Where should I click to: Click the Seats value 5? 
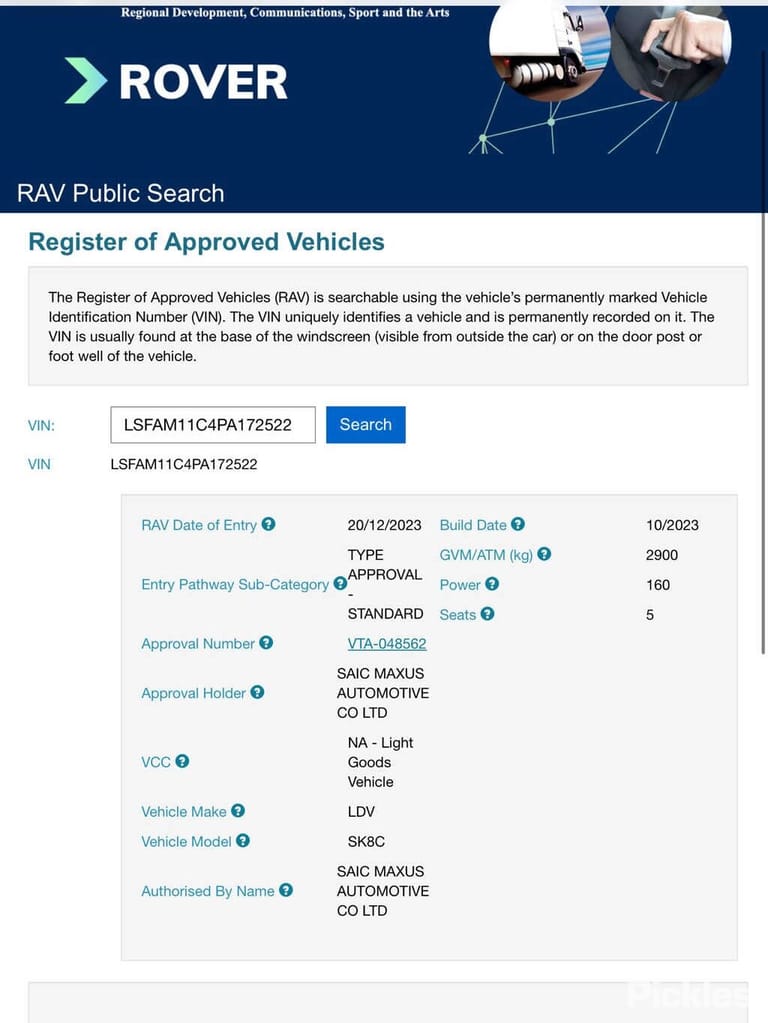(x=650, y=615)
